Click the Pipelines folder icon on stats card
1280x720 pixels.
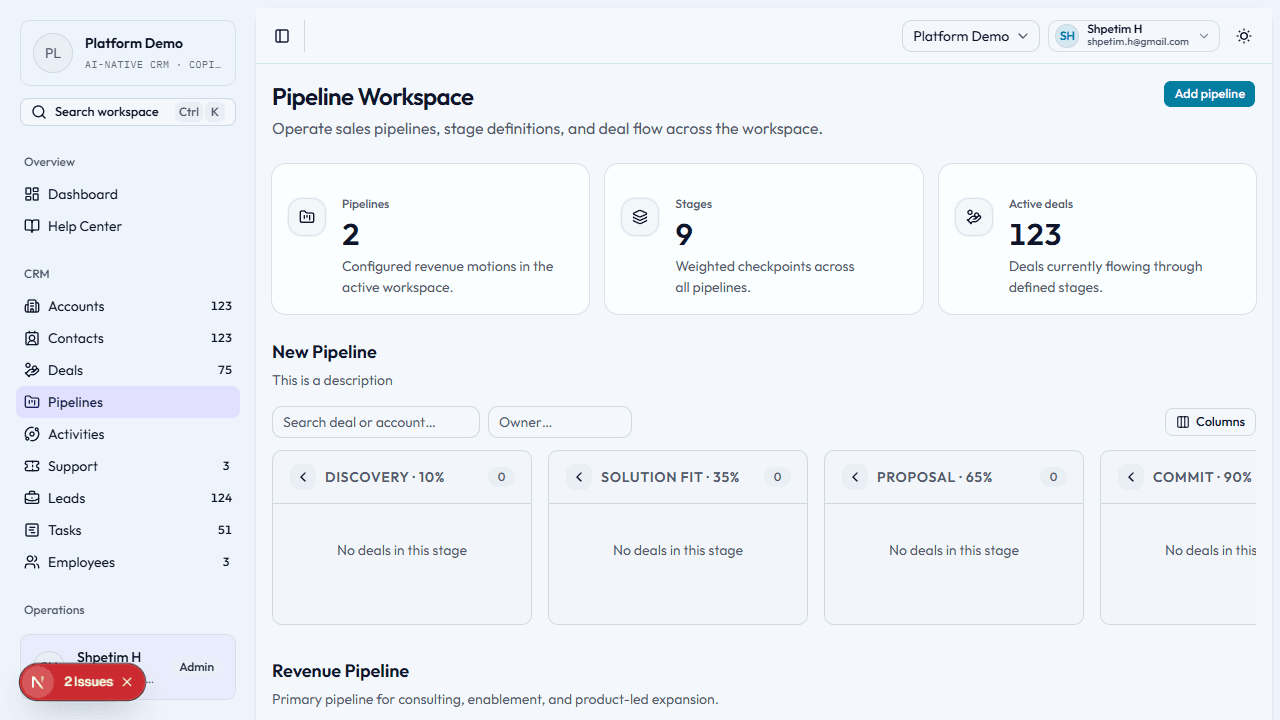306,216
